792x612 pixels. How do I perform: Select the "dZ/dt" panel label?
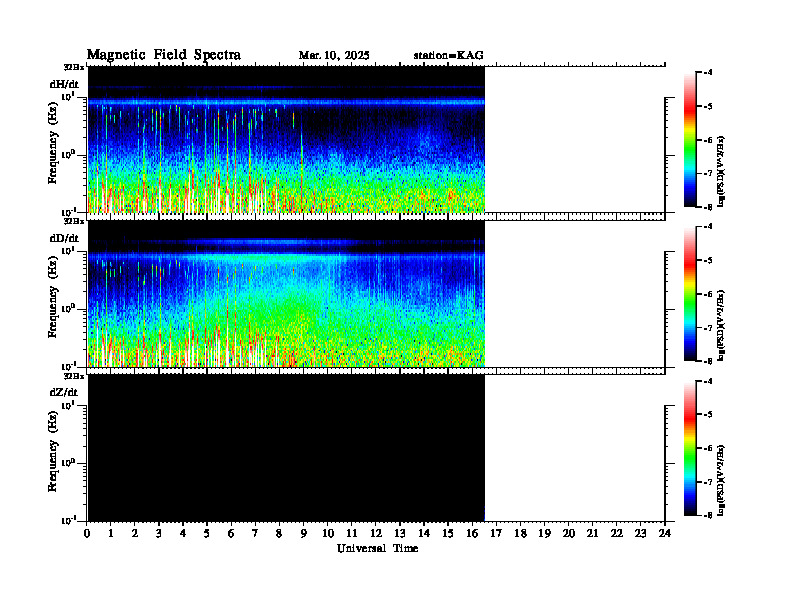pos(64,392)
